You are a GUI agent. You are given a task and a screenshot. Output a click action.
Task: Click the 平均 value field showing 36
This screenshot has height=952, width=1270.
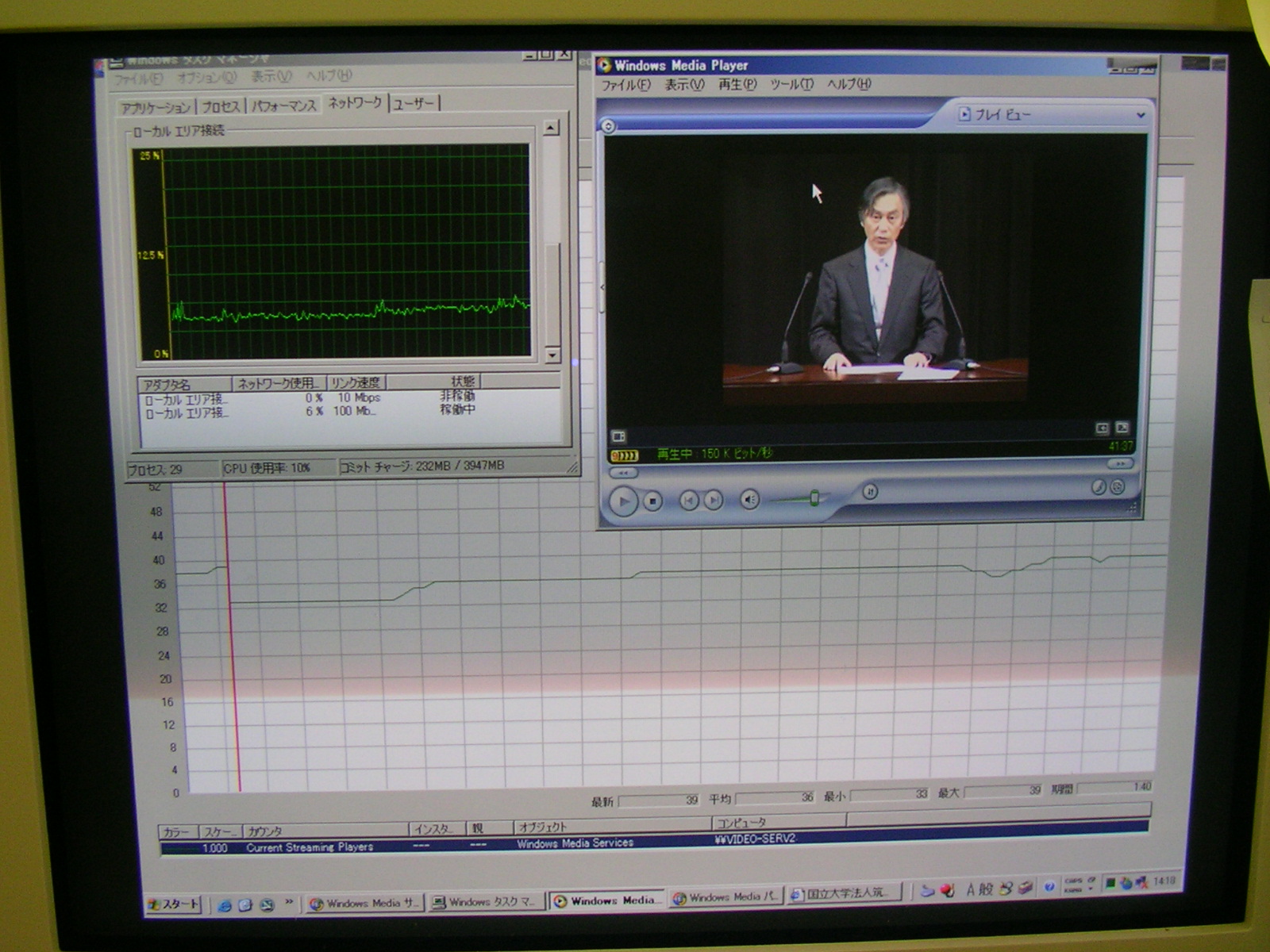click(775, 797)
